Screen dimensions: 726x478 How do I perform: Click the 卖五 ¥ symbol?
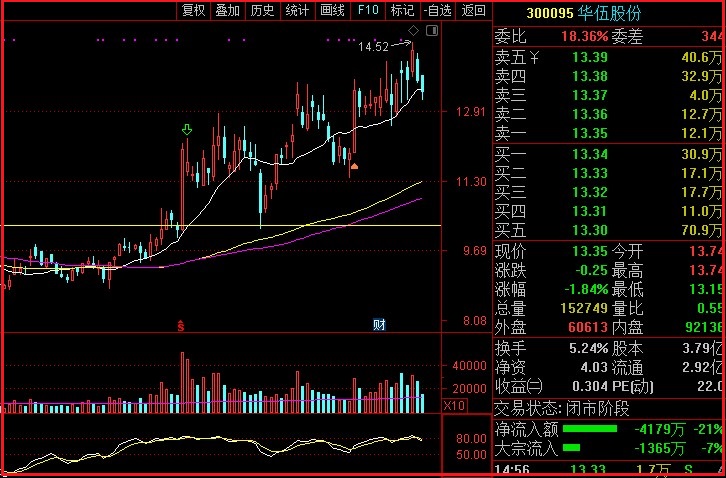point(534,58)
